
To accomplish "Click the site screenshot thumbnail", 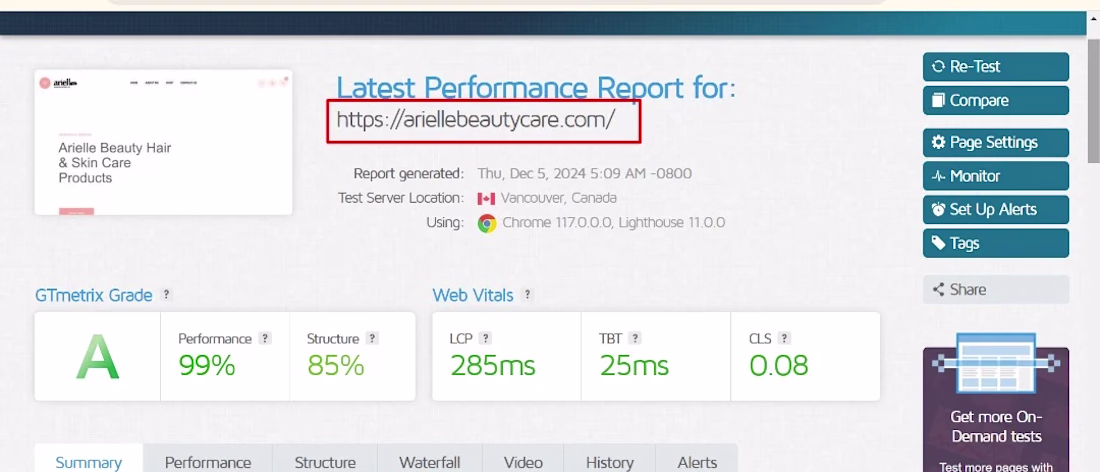I will pyautogui.click(x=163, y=142).
